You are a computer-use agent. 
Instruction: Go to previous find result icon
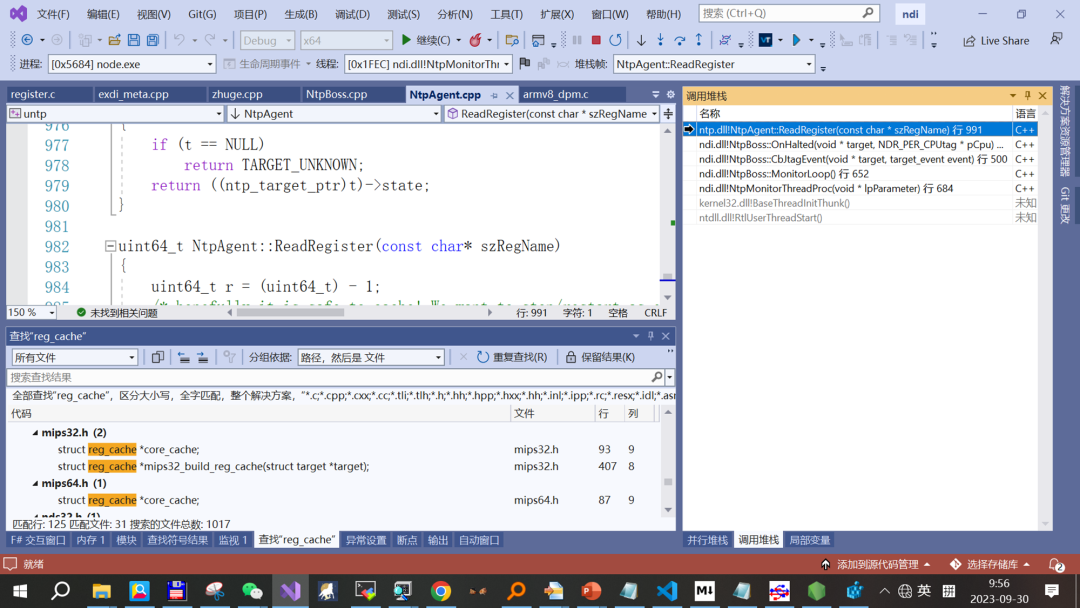[183, 357]
